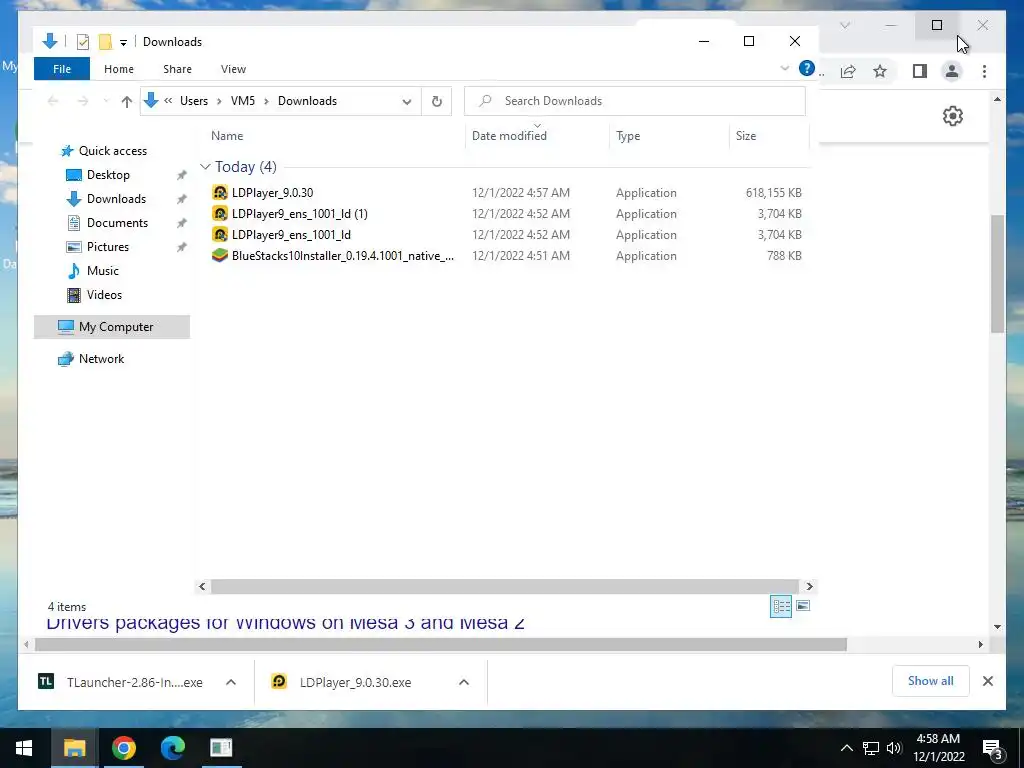1024x768 pixels.
Task: Select Quick access in navigation pane
Action: coord(112,151)
